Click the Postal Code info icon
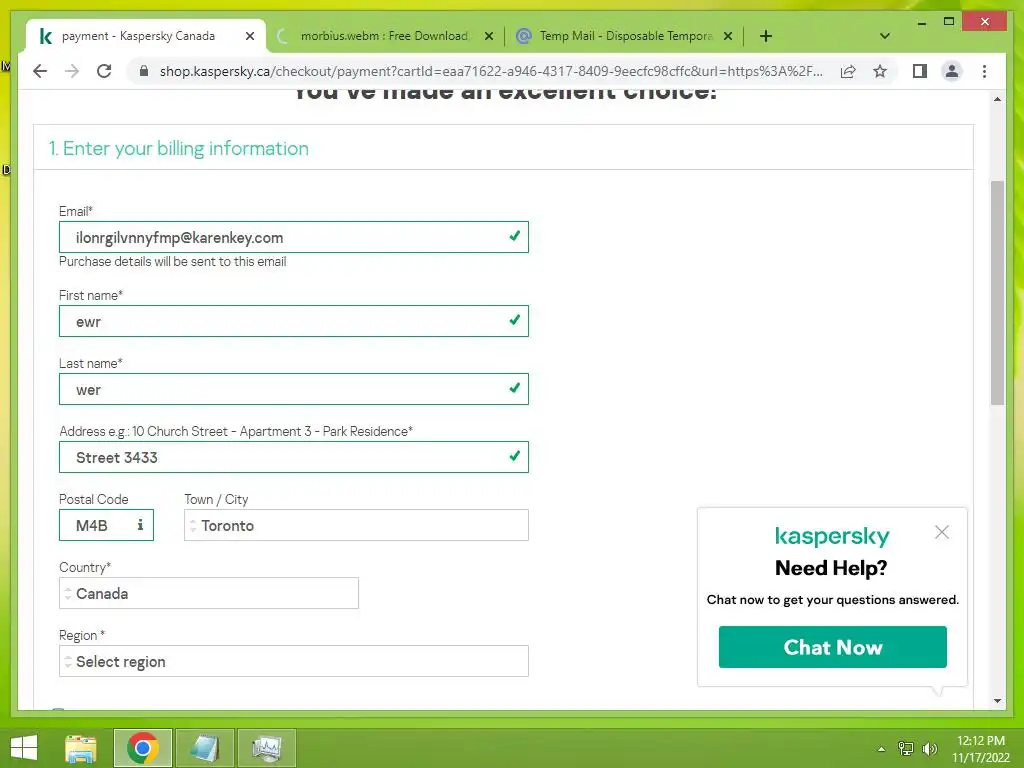Screen dimensions: 1024x768 pyautogui.click(x=140, y=524)
